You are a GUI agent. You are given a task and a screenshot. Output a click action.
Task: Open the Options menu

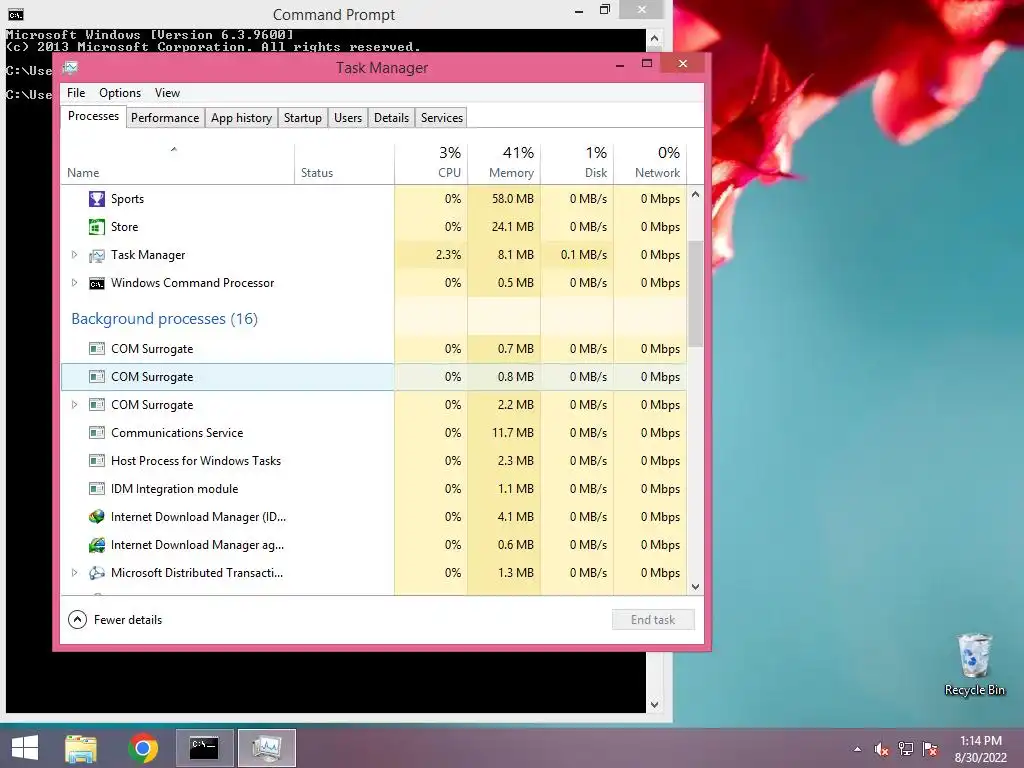120,93
